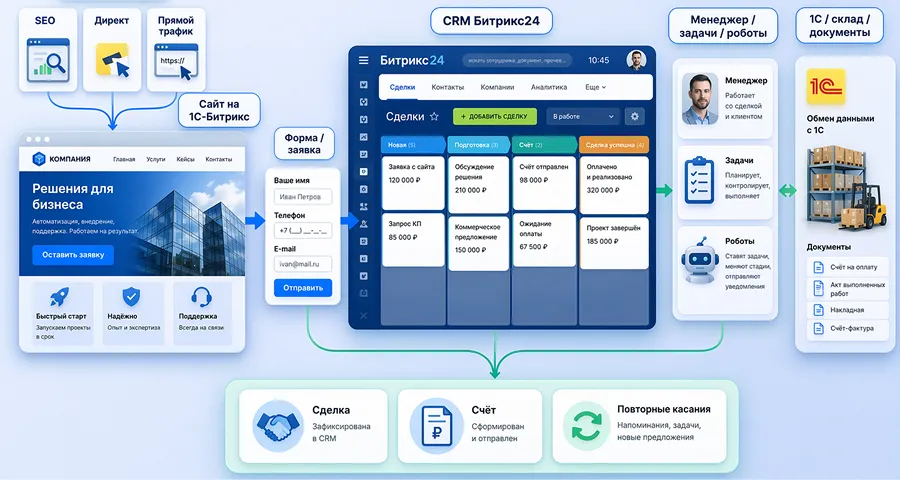Expand the Еще dropdown in the CRM tabs

click(x=596, y=87)
